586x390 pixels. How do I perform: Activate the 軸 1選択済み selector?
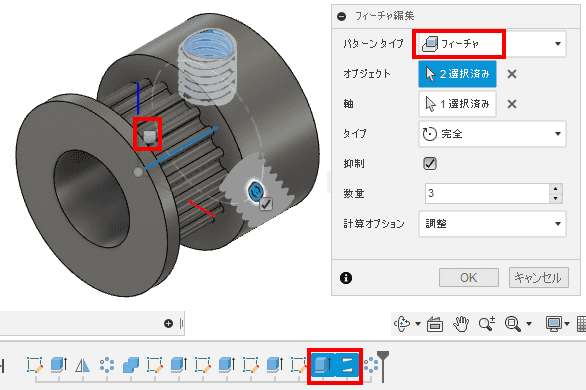tap(457, 104)
